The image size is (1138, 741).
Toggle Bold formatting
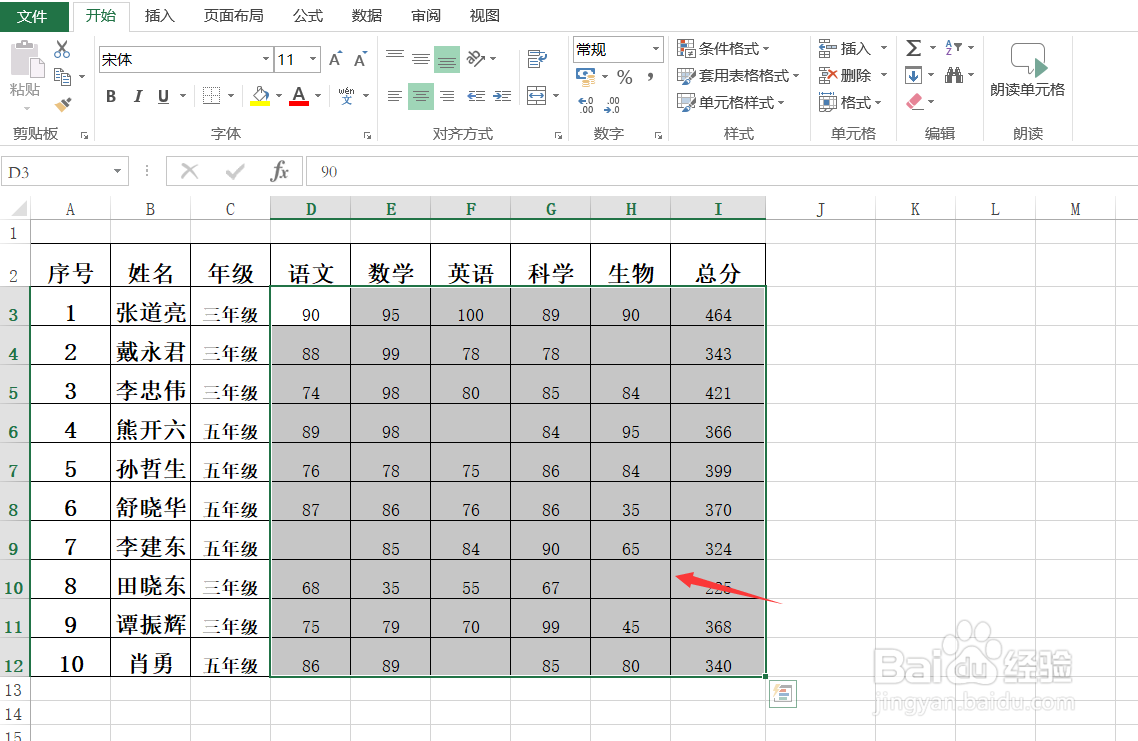[x=111, y=96]
